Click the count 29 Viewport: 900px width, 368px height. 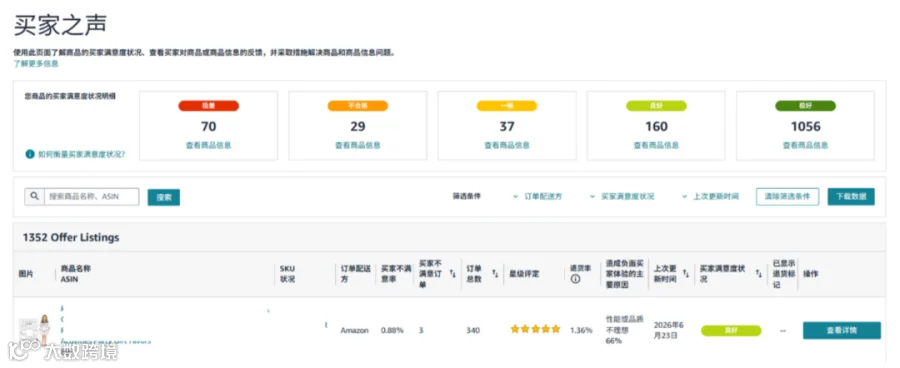pyautogui.click(x=358, y=126)
